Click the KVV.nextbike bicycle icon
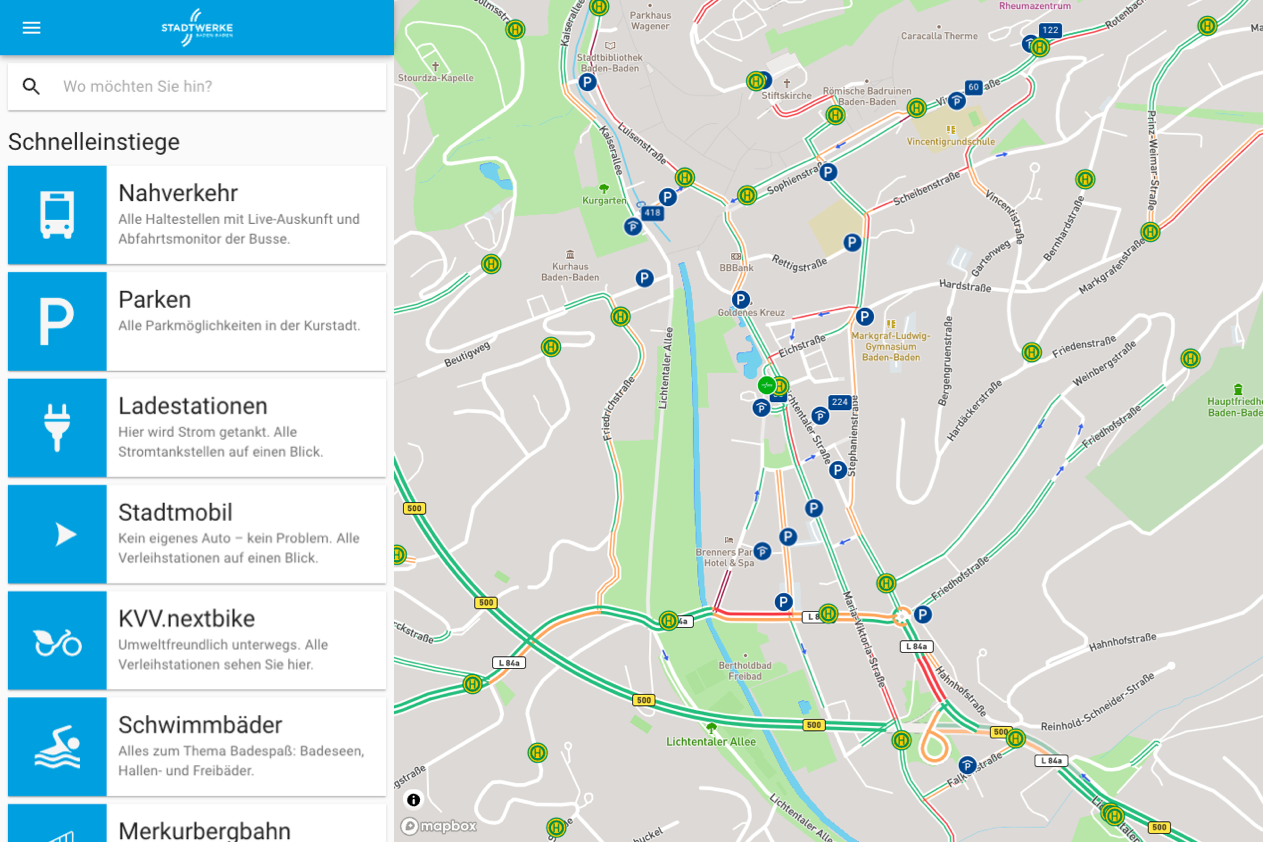This screenshot has height=842, width=1263. click(57, 641)
